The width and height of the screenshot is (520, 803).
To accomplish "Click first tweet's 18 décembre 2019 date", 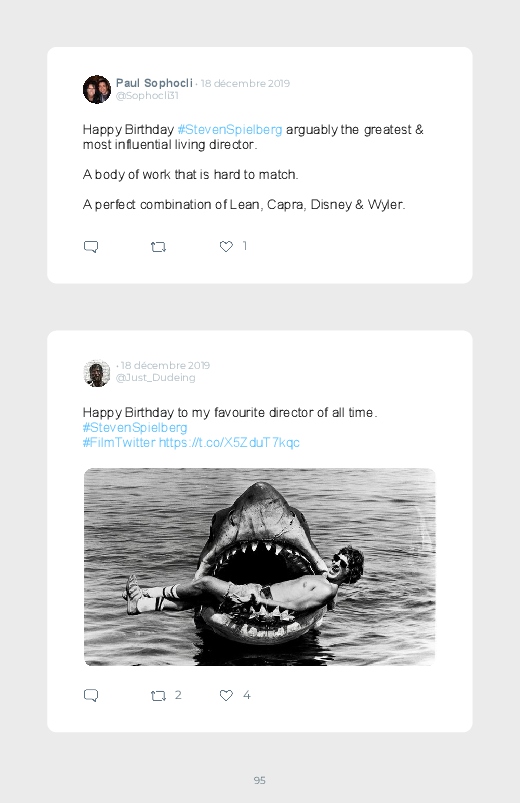I will (245, 83).
